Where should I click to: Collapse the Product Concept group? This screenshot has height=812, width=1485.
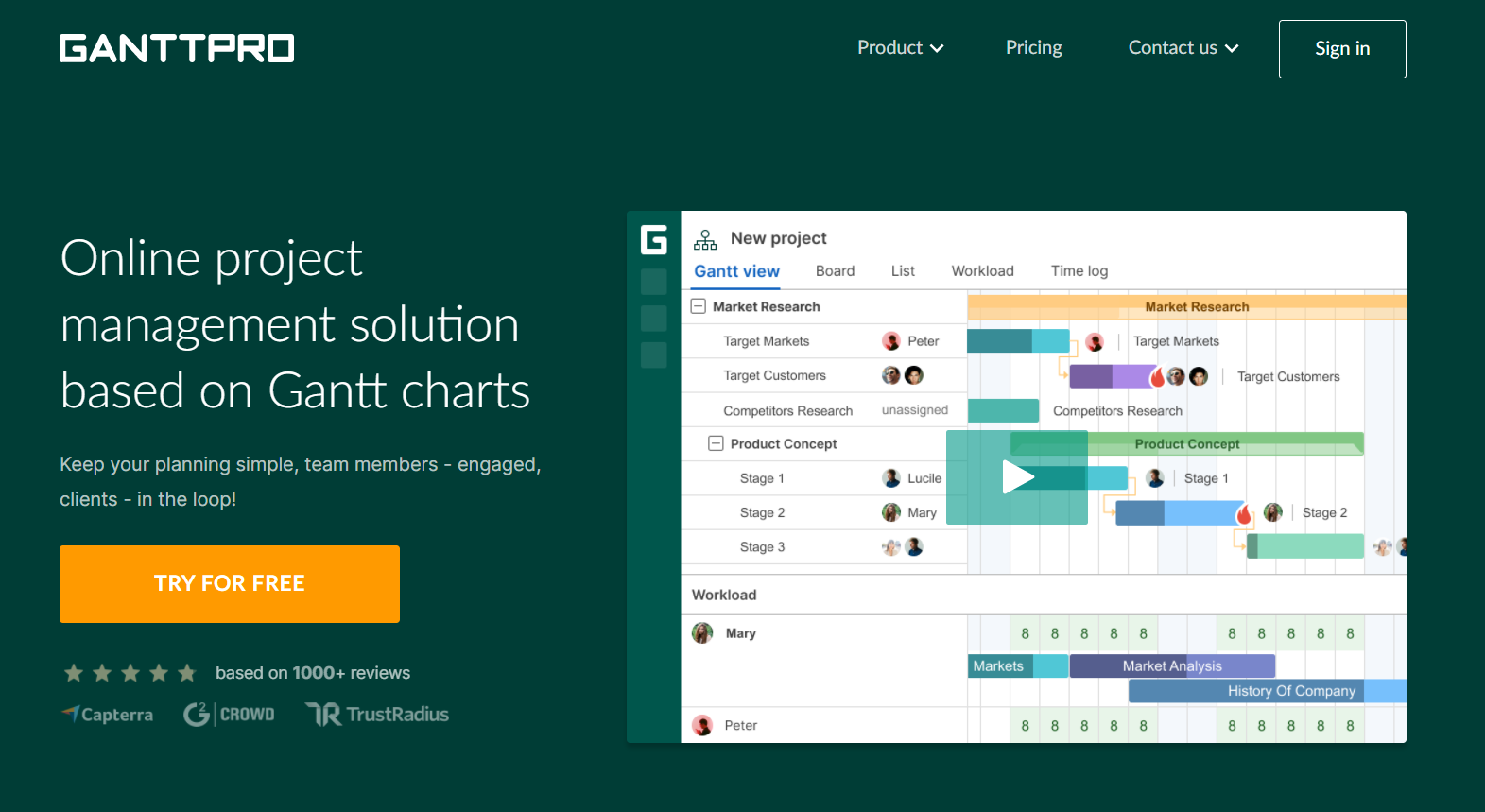coord(716,443)
